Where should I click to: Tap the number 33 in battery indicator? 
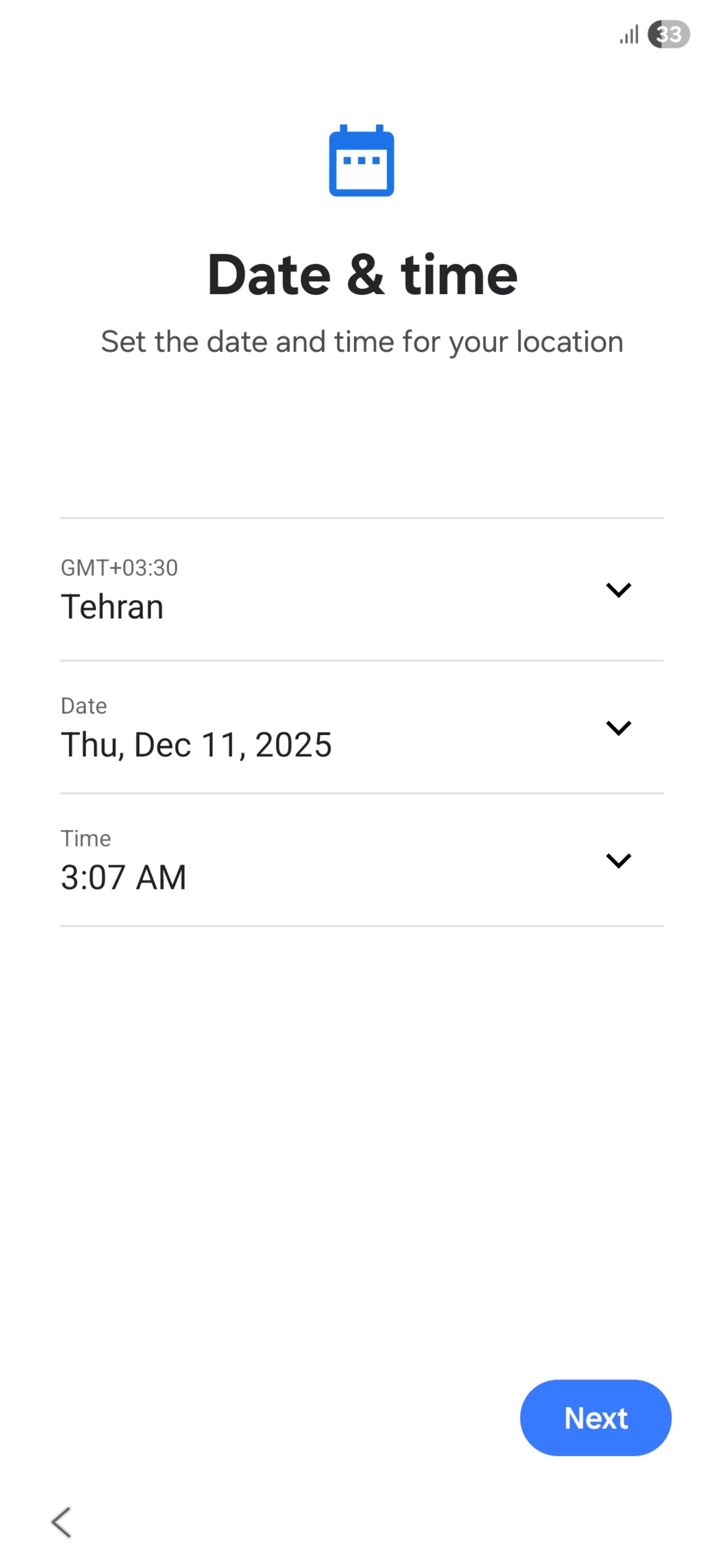coord(669,34)
